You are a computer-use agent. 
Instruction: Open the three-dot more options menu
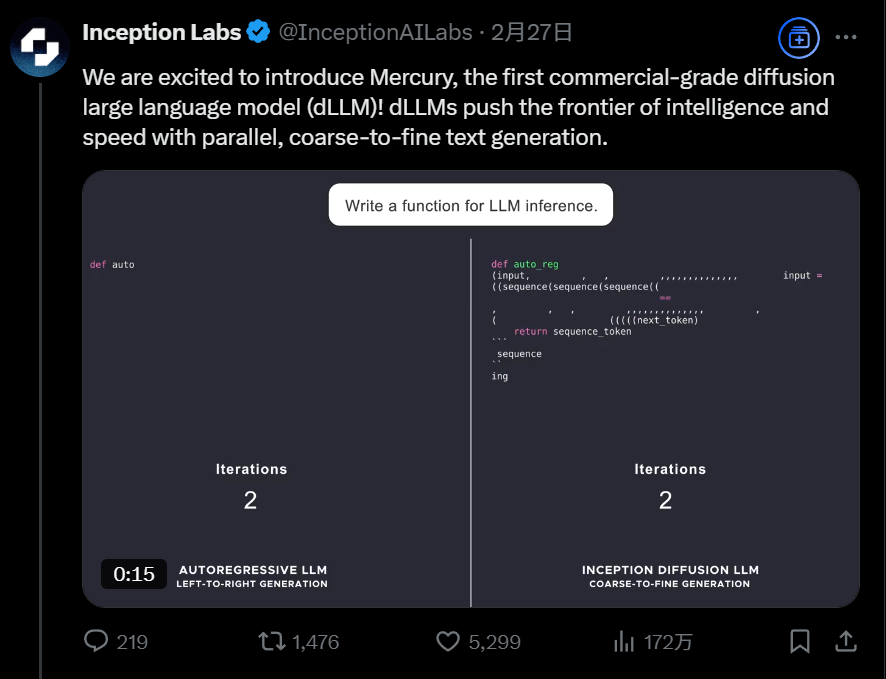click(846, 38)
